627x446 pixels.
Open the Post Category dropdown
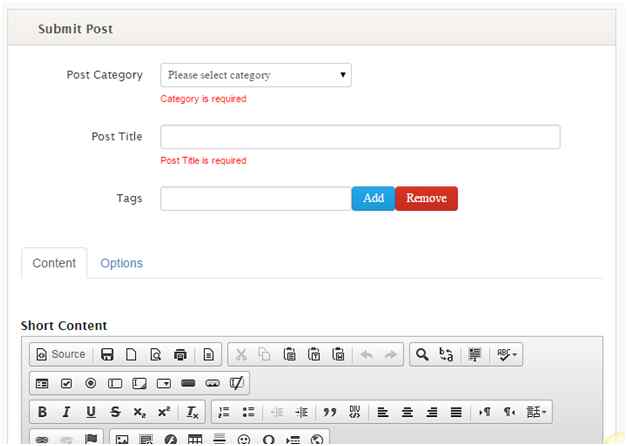point(256,75)
